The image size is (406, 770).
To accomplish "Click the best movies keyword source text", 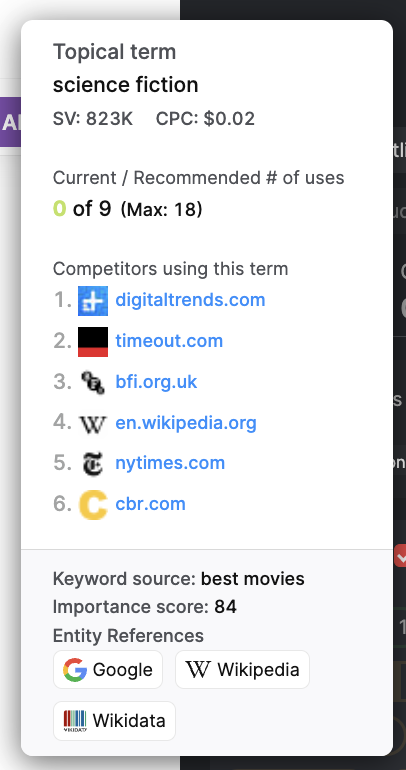I will coord(252,578).
